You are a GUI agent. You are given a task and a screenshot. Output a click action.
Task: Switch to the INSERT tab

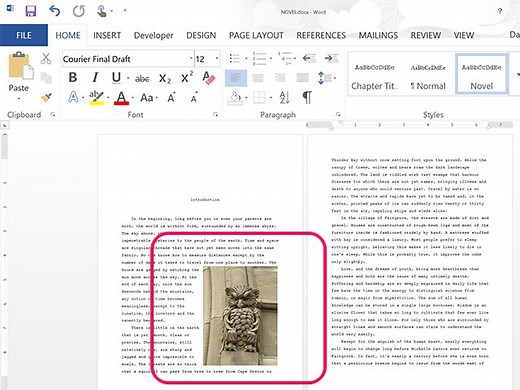tap(107, 35)
